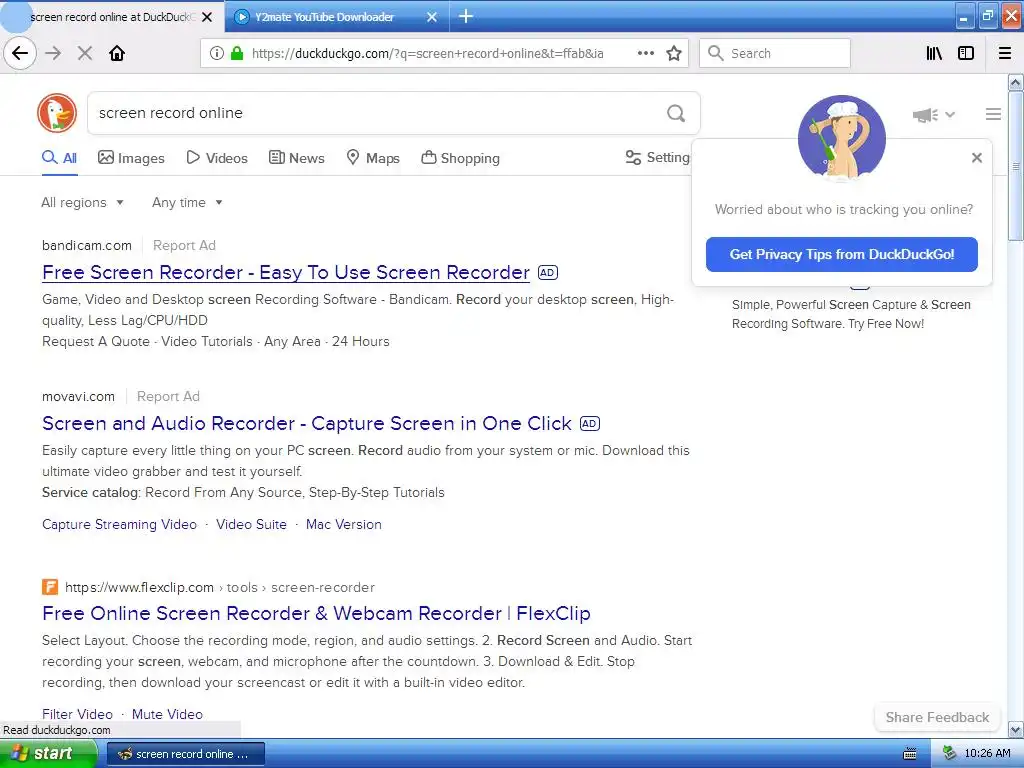
Task: Click the vertical scrollbar up arrow
Action: tap(1016, 82)
